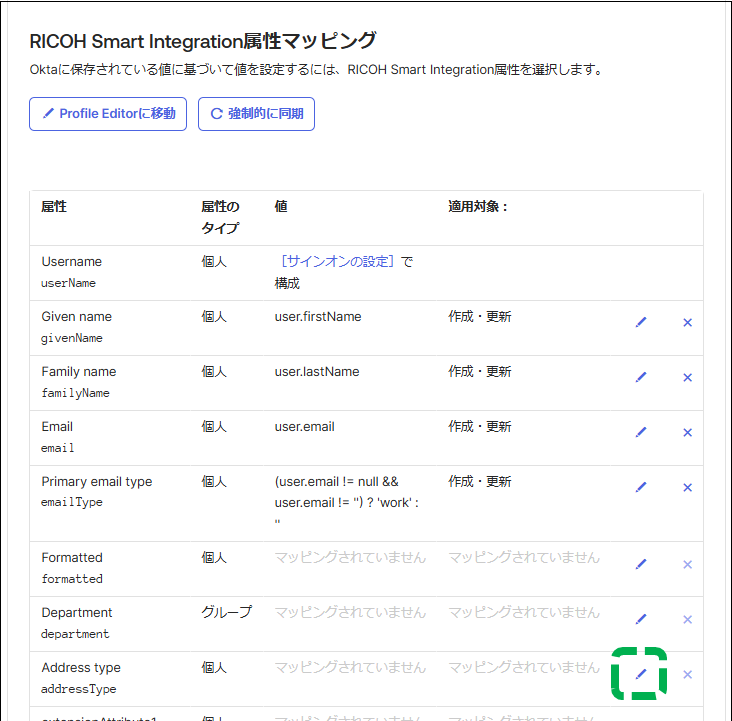The height and width of the screenshot is (721, 732).
Task: Click グループ type in Department row
Action: coord(227,612)
